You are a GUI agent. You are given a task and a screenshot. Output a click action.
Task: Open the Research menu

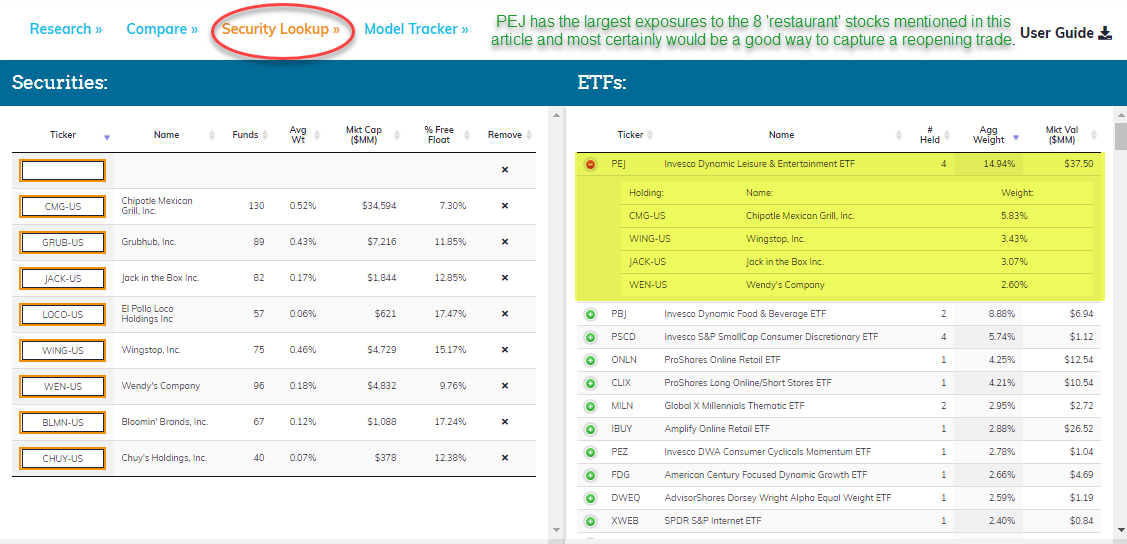pyautogui.click(x=66, y=29)
